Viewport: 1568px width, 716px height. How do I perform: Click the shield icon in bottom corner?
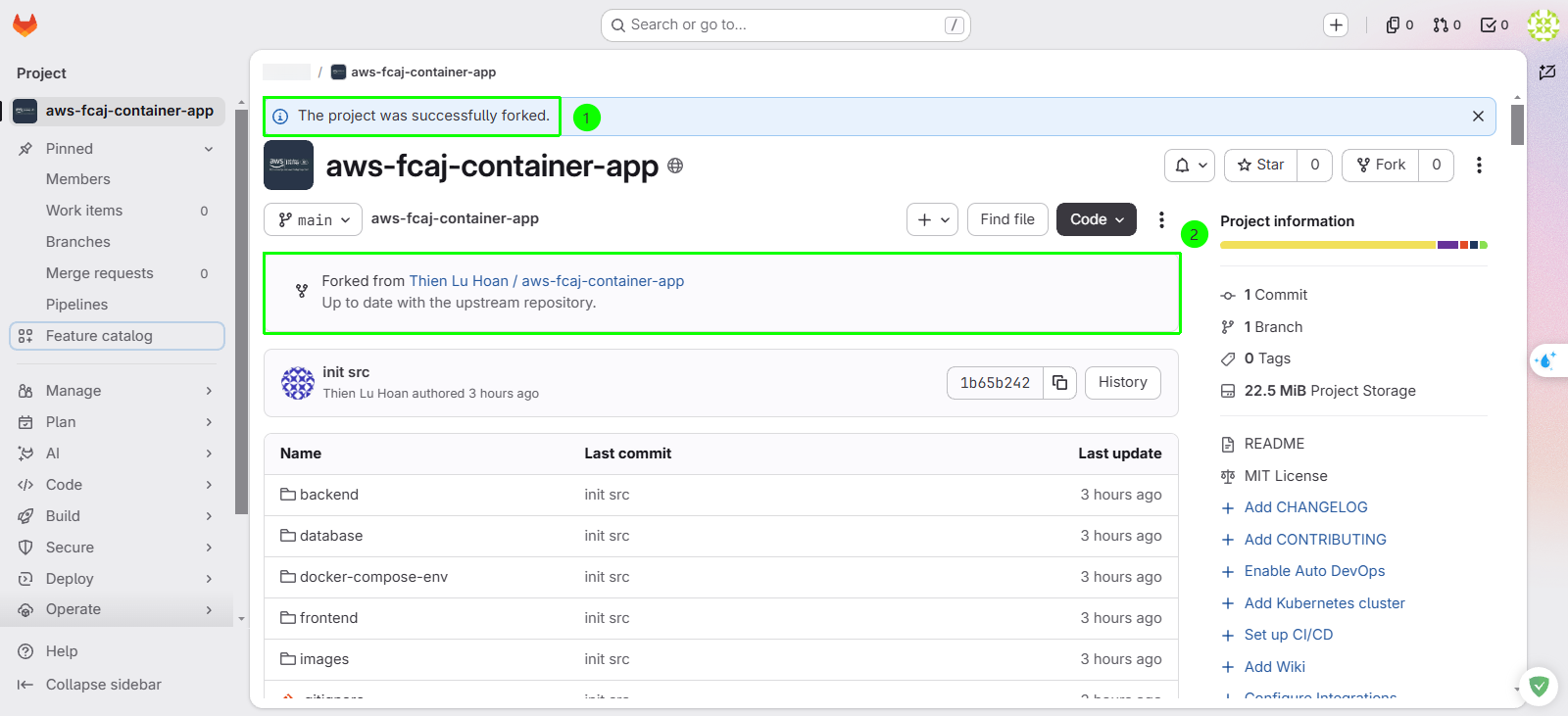coord(1539,687)
